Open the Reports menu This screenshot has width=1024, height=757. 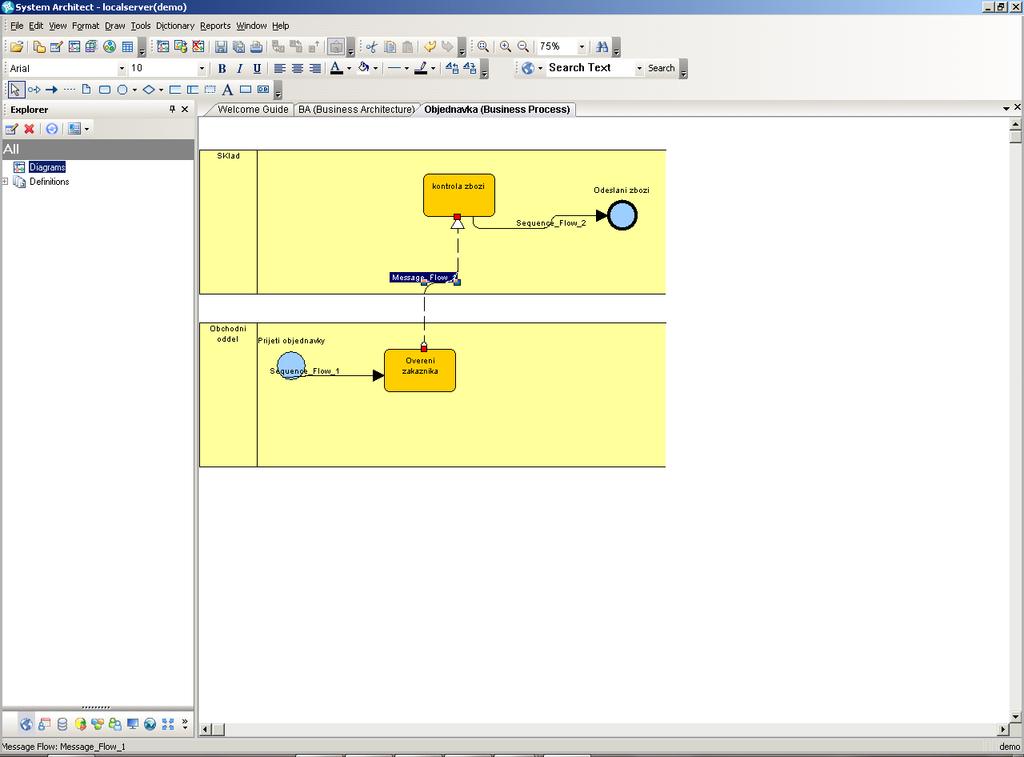tap(216, 25)
